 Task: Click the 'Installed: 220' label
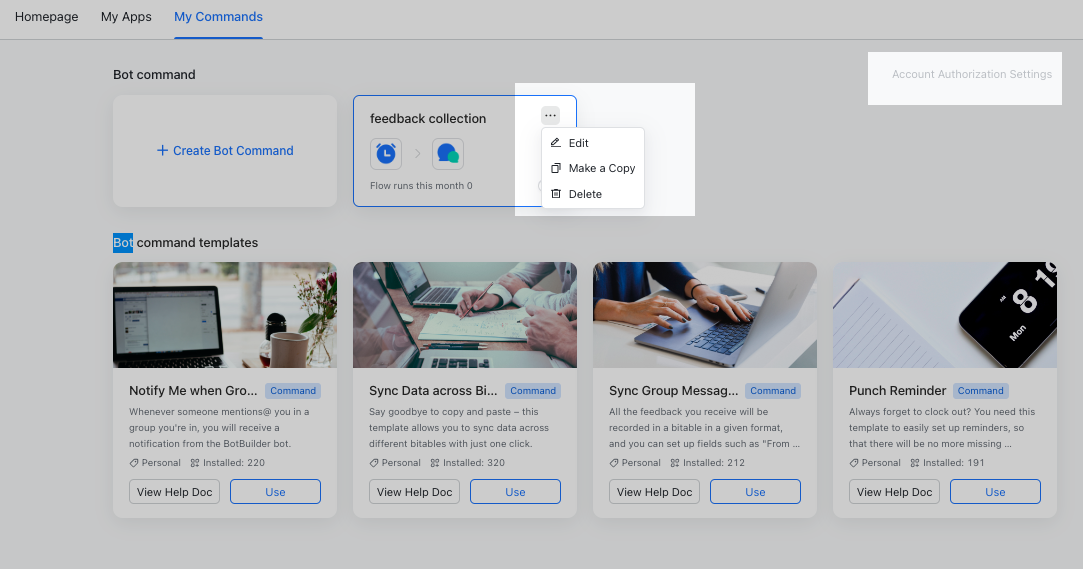click(233, 463)
